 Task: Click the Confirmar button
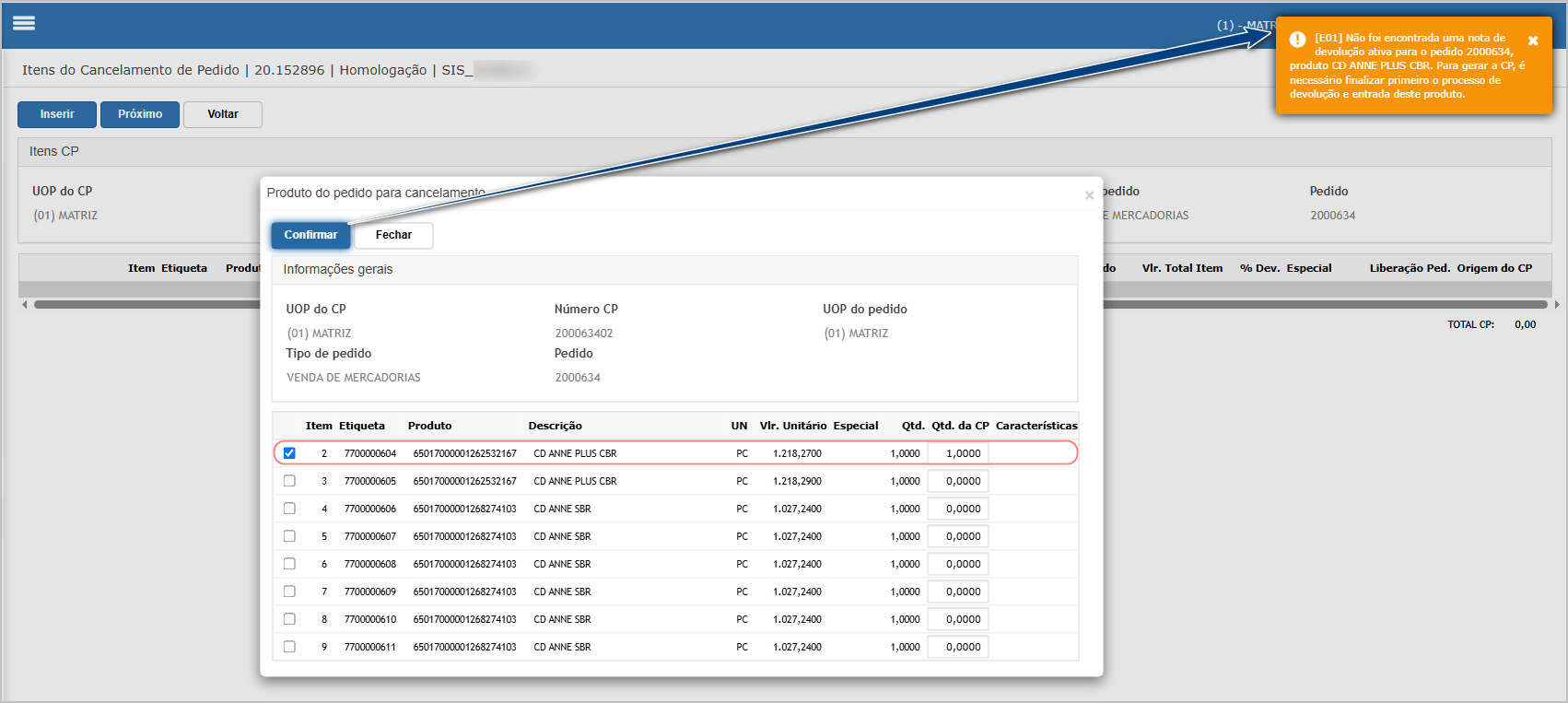310,235
